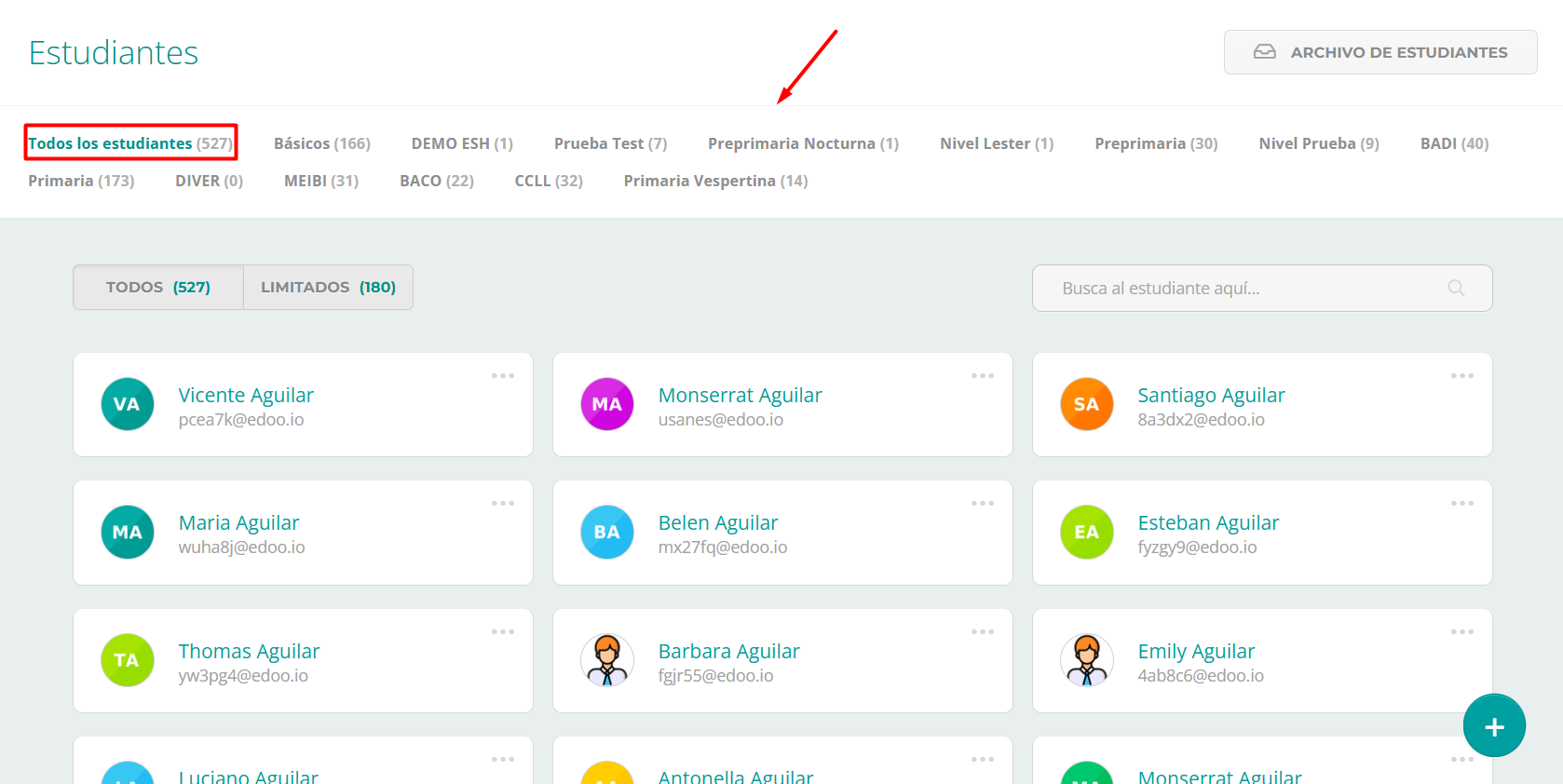
Task: Click the student search field
Action: tap(1262, 288)
